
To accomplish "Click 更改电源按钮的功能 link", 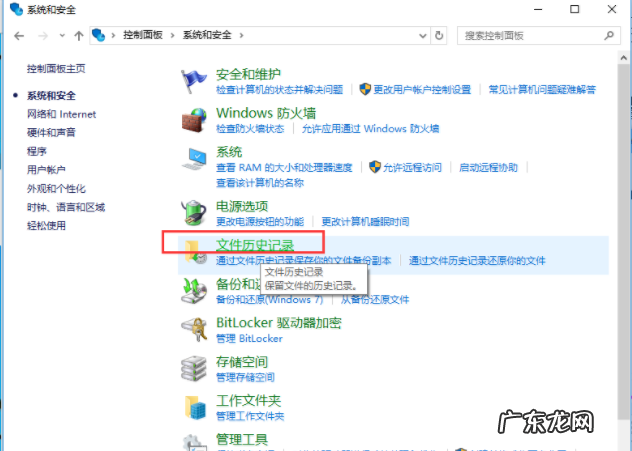I will click(260, 222).
